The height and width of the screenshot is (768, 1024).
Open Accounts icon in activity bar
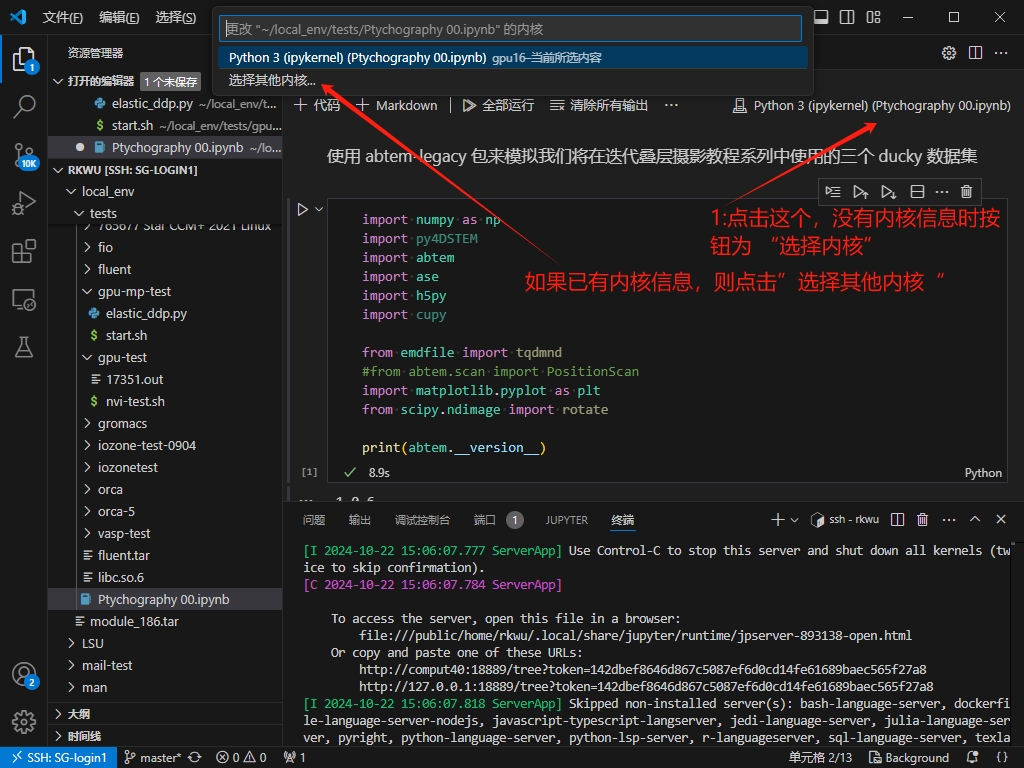[x=24, y=675]
